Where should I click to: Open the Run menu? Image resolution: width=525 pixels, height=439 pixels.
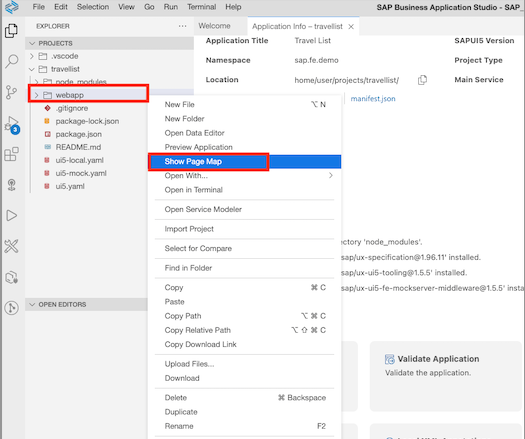[171, 7]
